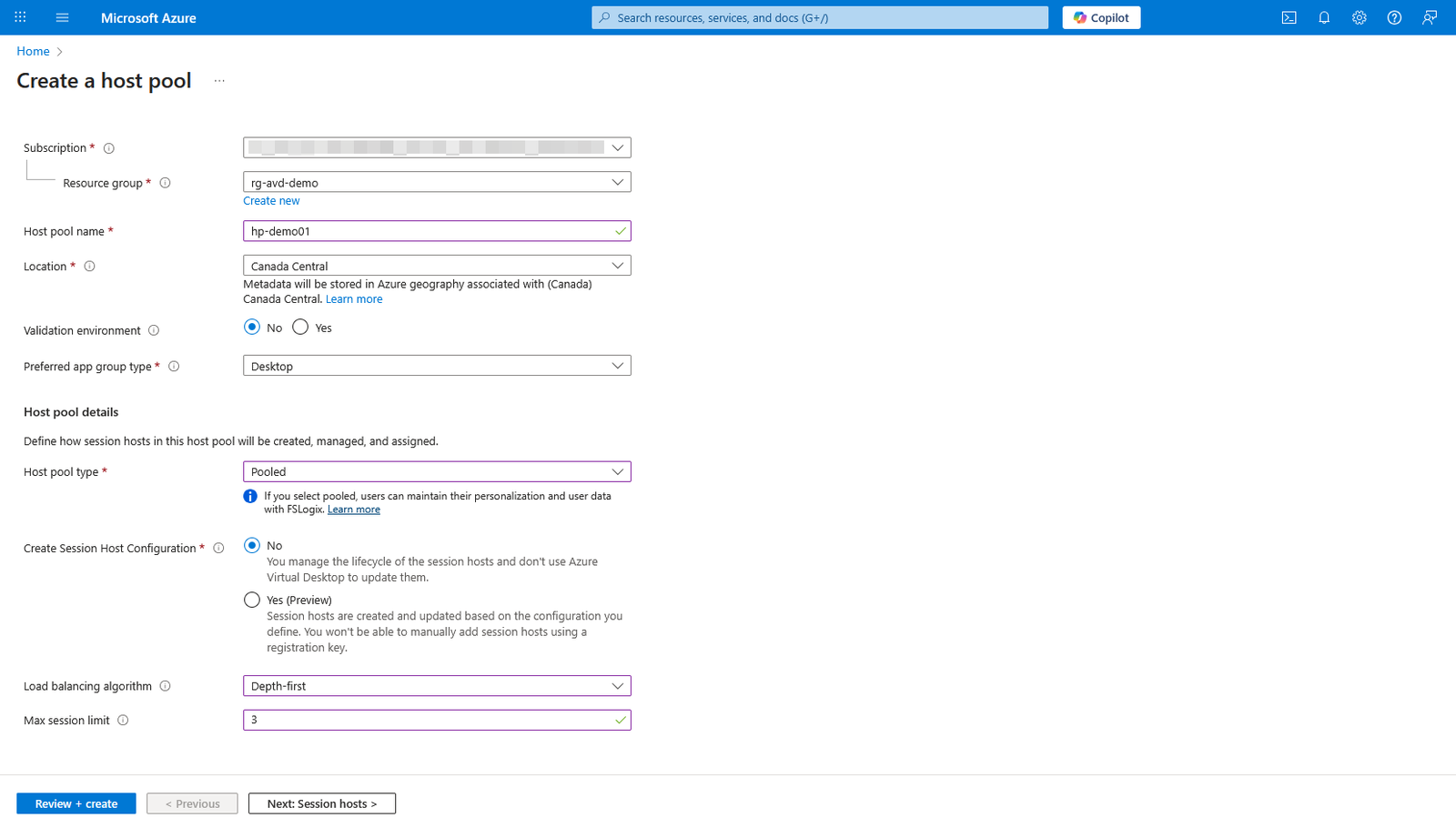The height and width of the screenshot is (828, 1456).
Task: Click the info icon next to Max session limit
Action: [x=123, y=721]
